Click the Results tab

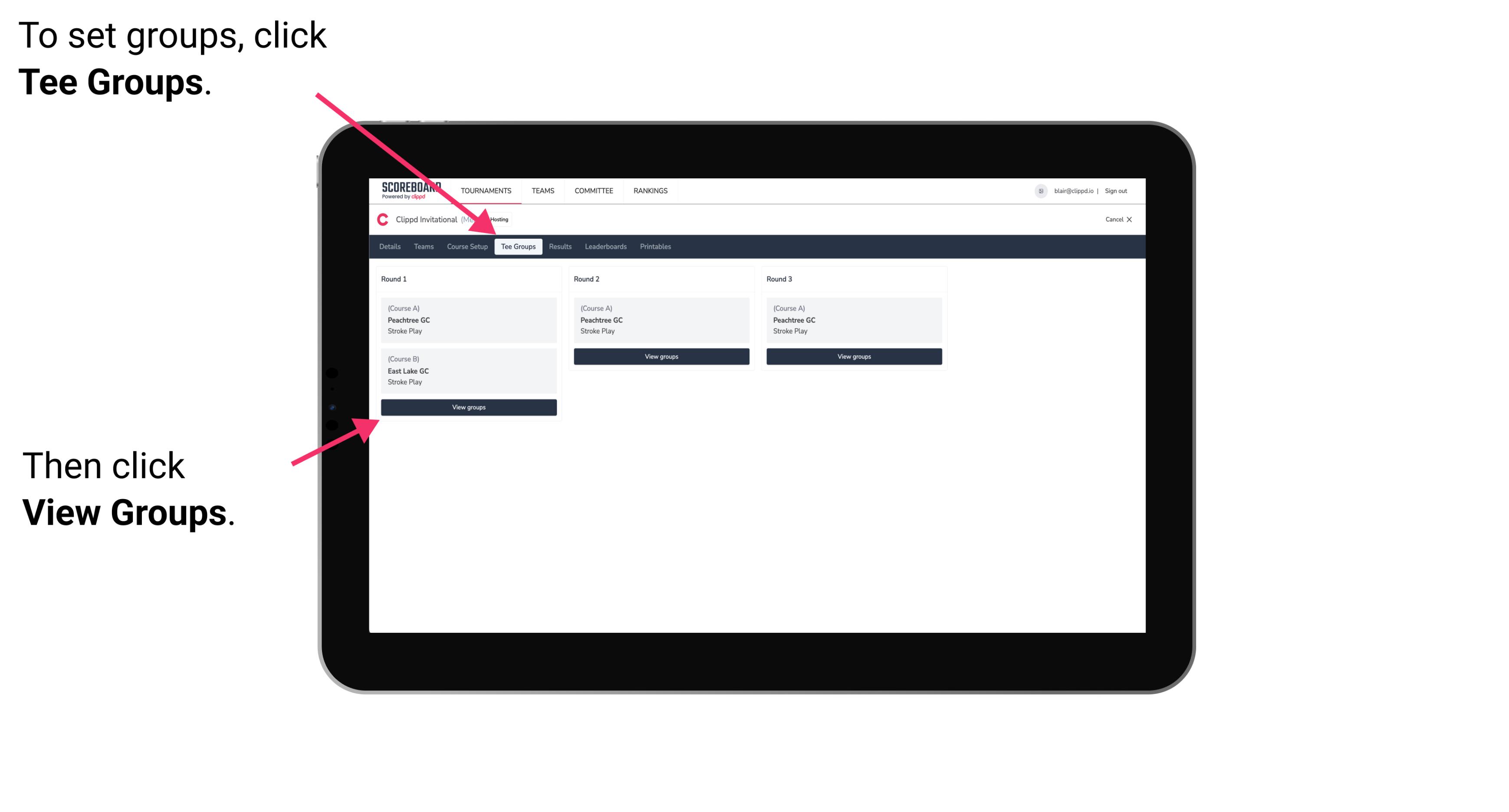(558, 247)
